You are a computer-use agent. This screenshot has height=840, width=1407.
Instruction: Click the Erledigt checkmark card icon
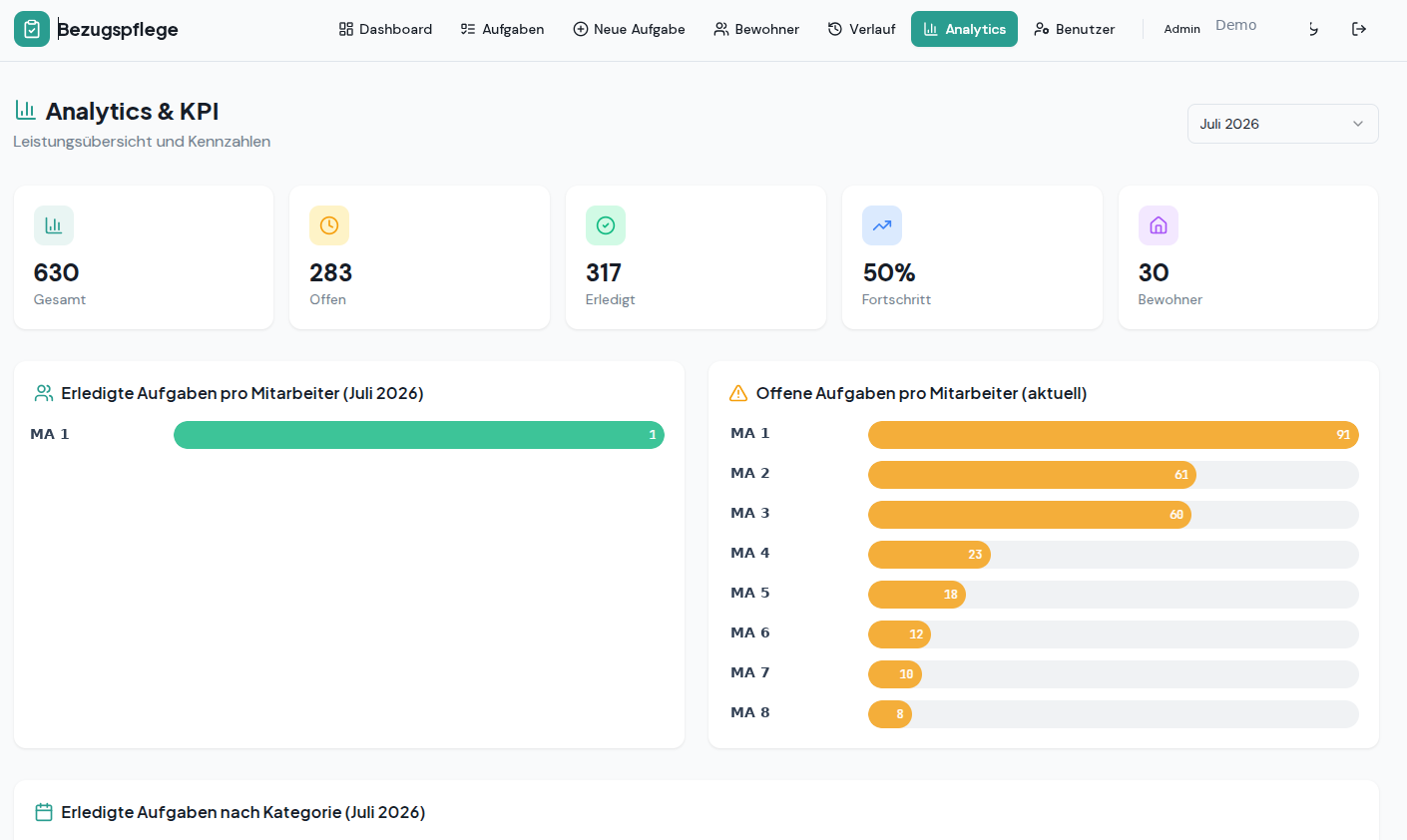pyautogui.click(x=606, y=225)
